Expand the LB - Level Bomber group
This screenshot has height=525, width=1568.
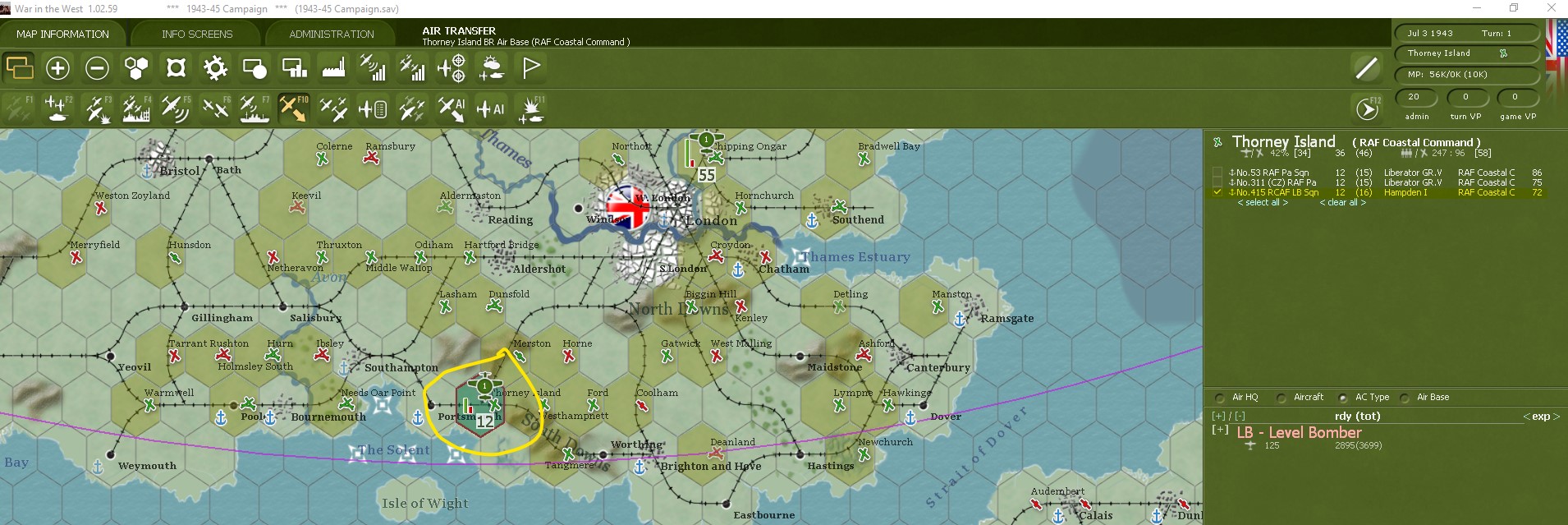tap(1220, 430)
